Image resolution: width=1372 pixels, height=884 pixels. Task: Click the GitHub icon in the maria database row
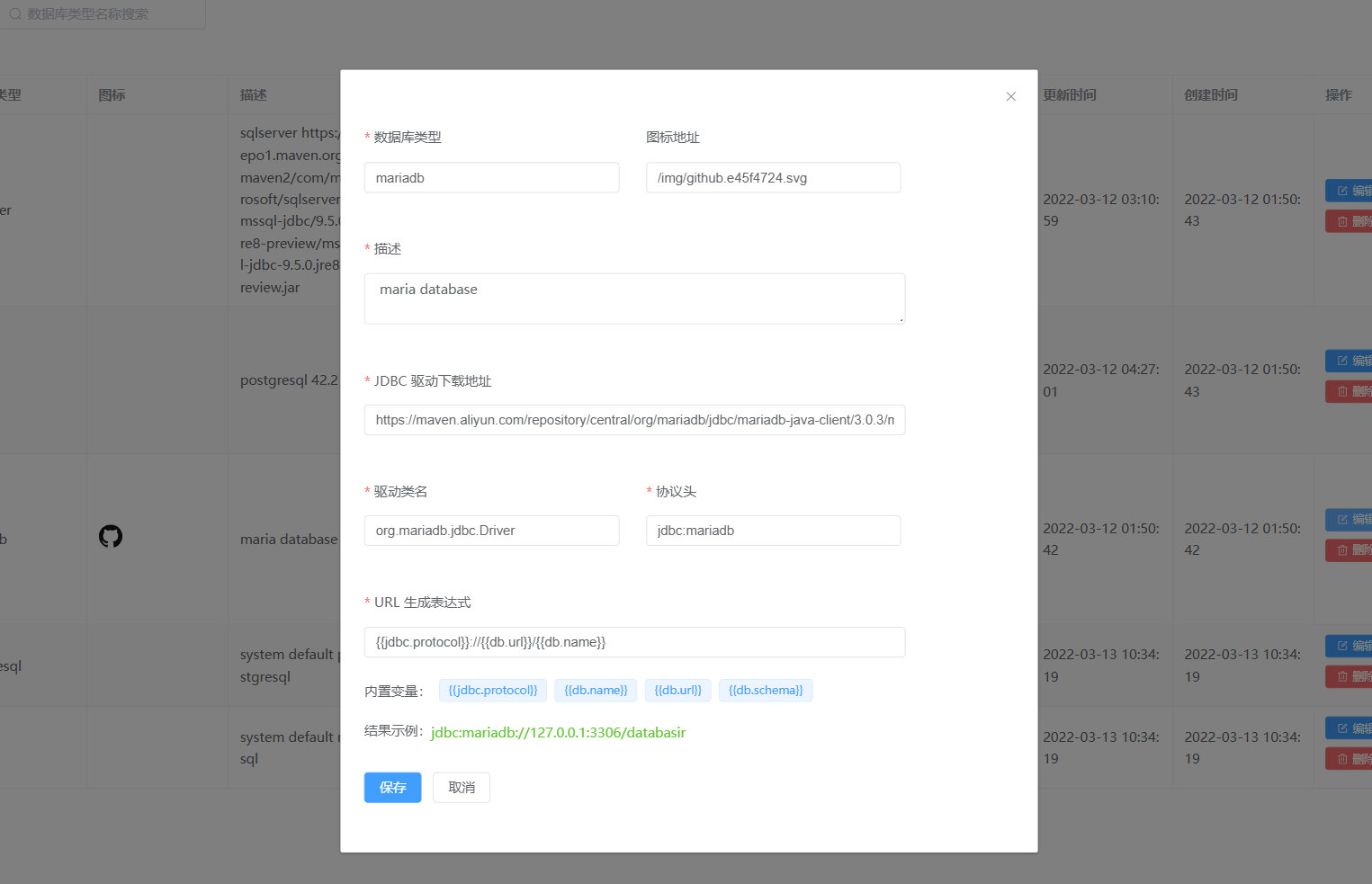pos(111,537)
